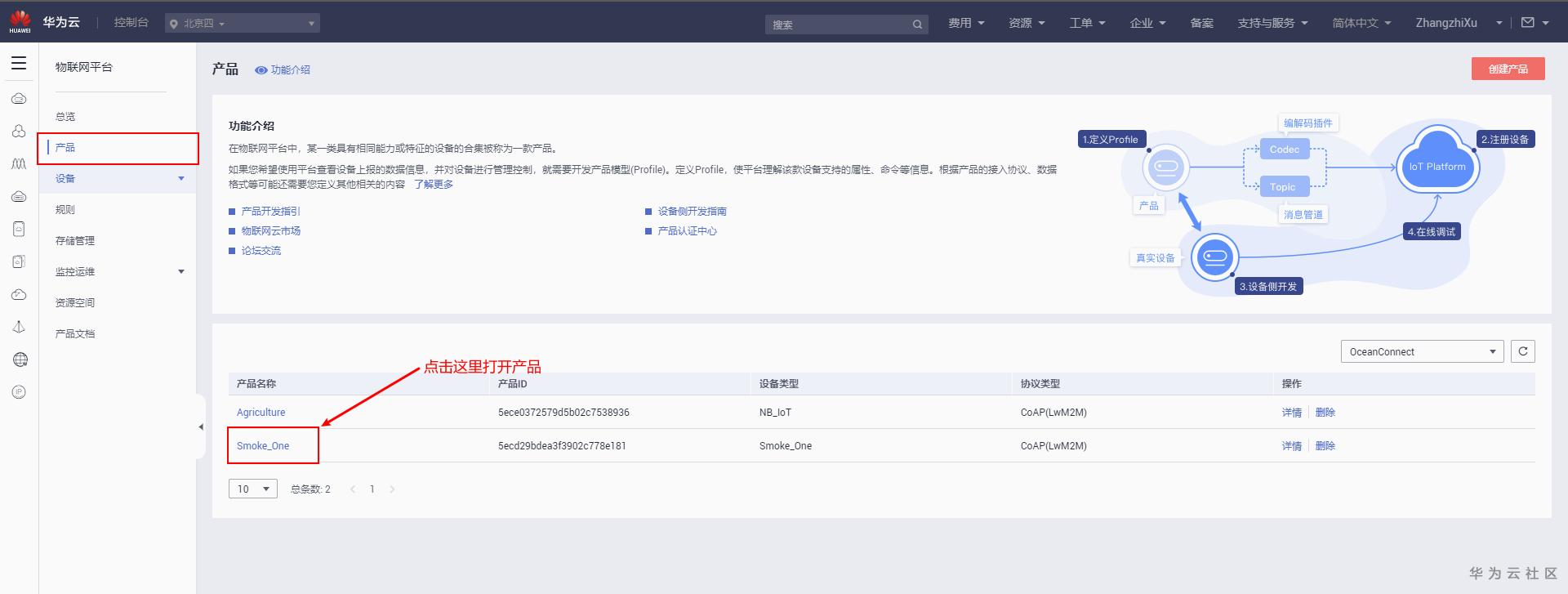Open the OceanConnect filter dropdown
Viewport: 1568px width, 594px height.
(x=1422, y=351)
